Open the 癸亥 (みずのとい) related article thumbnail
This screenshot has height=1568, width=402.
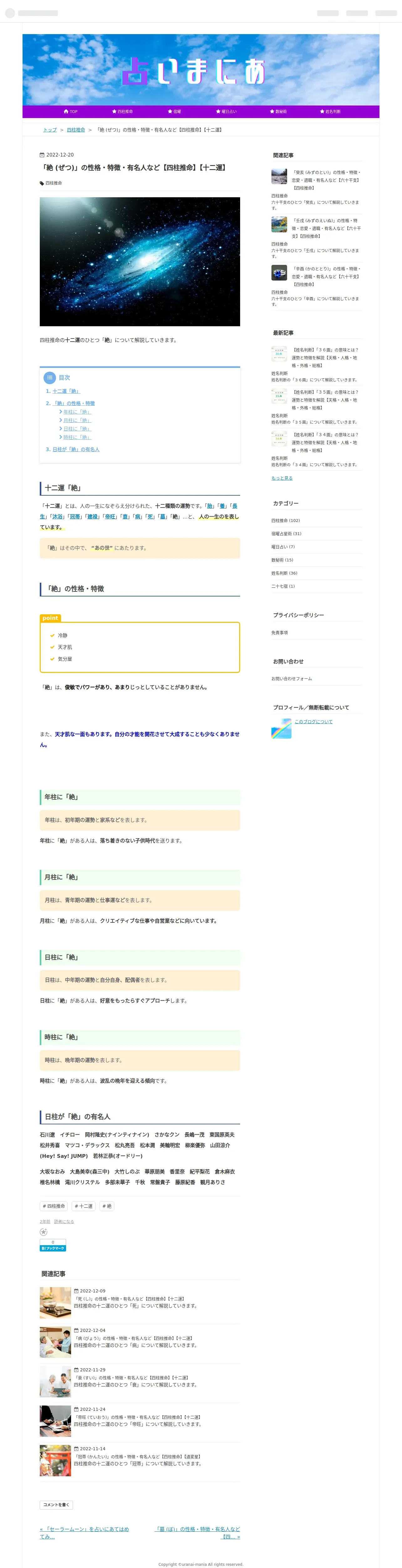pos(279,177)
